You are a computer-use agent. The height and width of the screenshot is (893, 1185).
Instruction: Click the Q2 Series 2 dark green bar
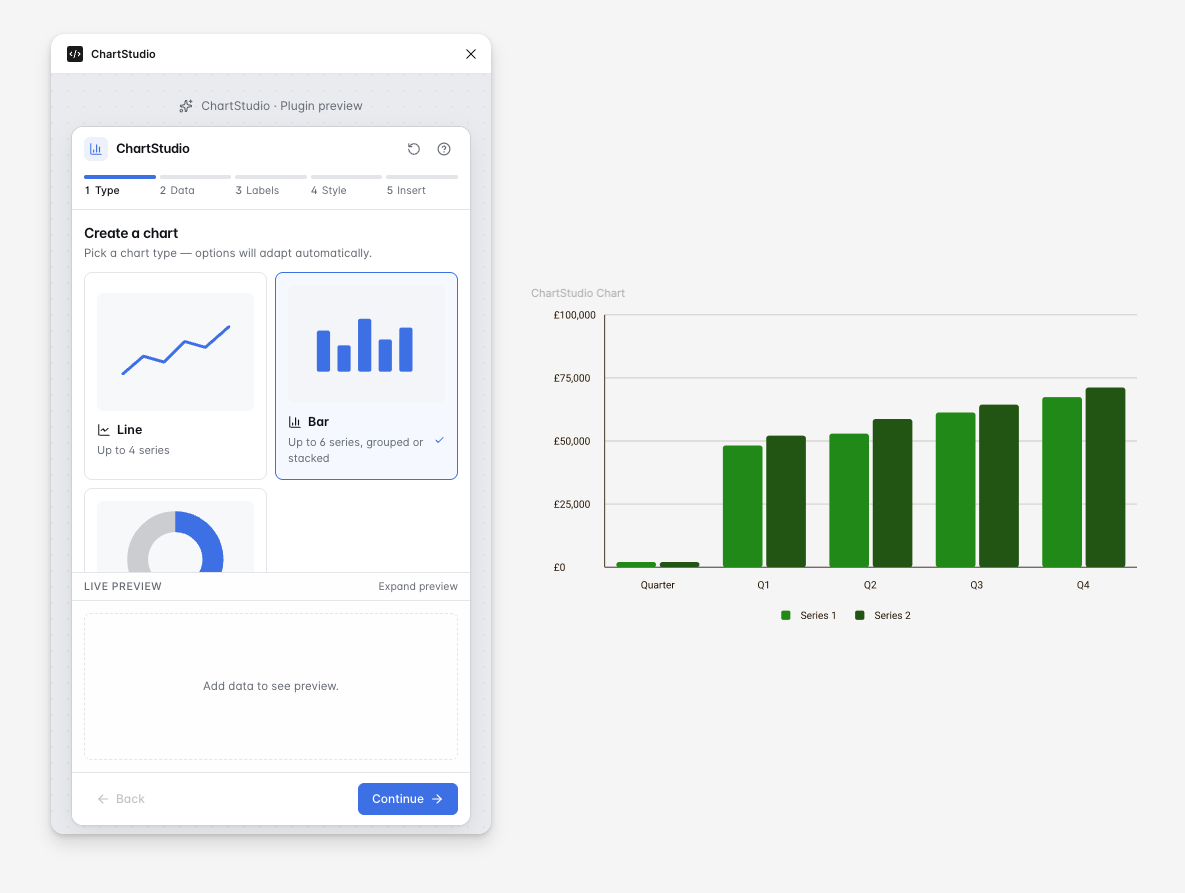pos(893,493)
